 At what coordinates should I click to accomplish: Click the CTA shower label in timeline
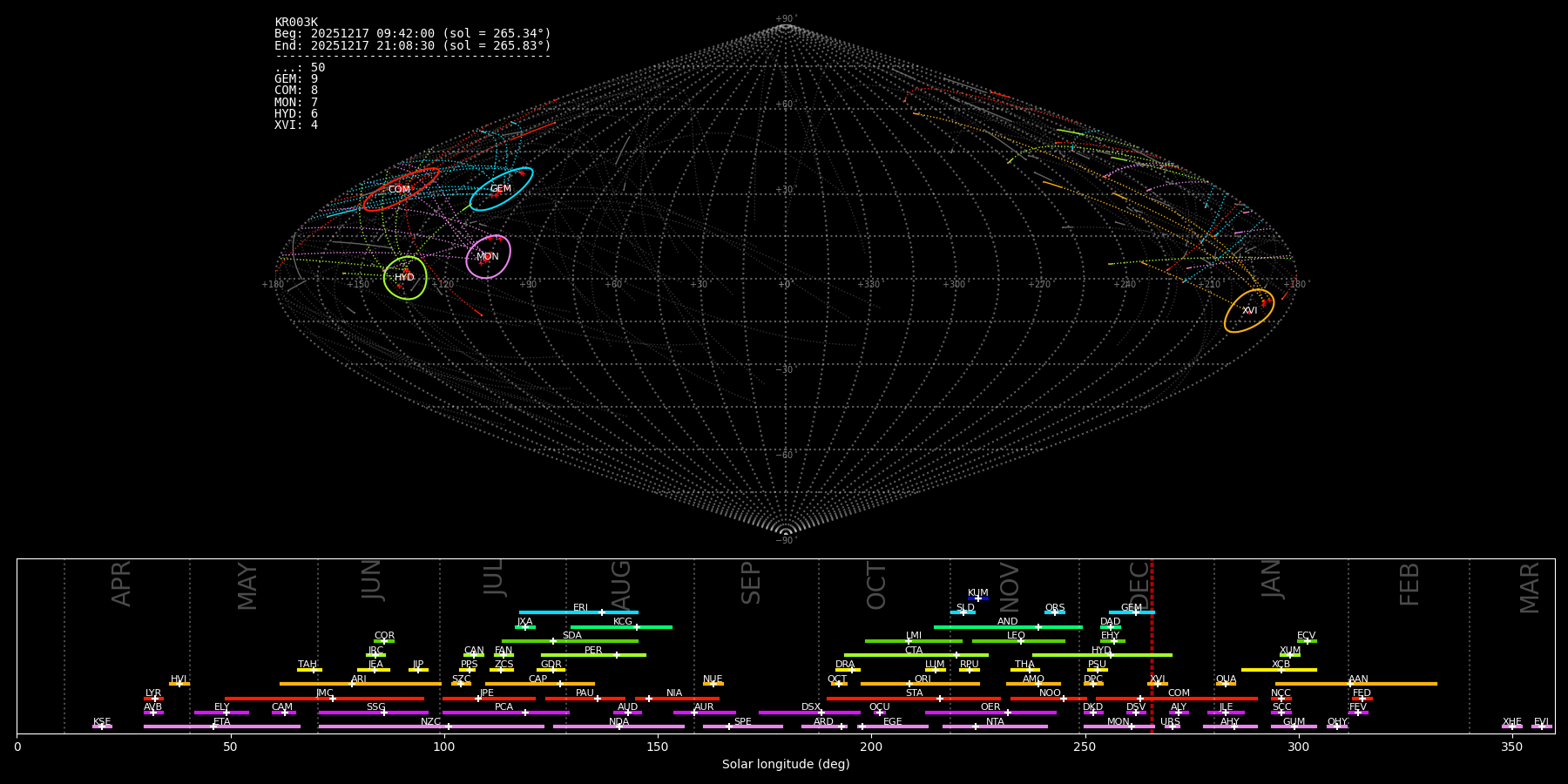point(914,651)
